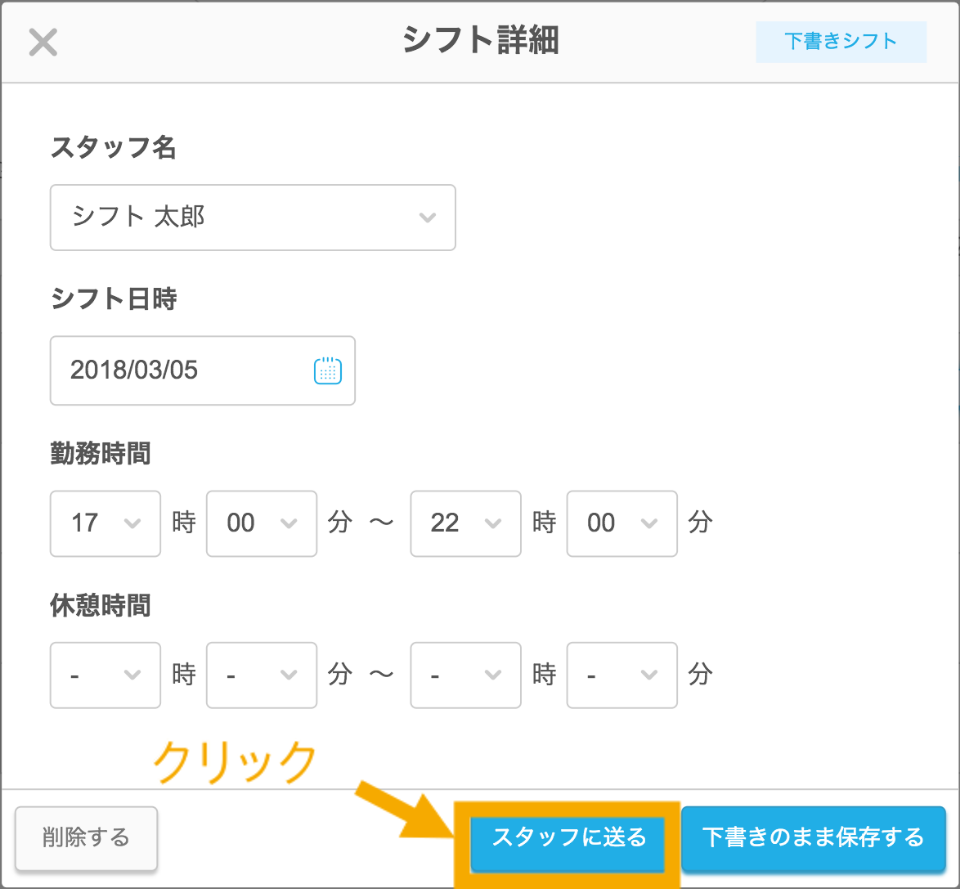
Task: Open the start hour dropdown showing 17
Action: (x=105, y=523)
